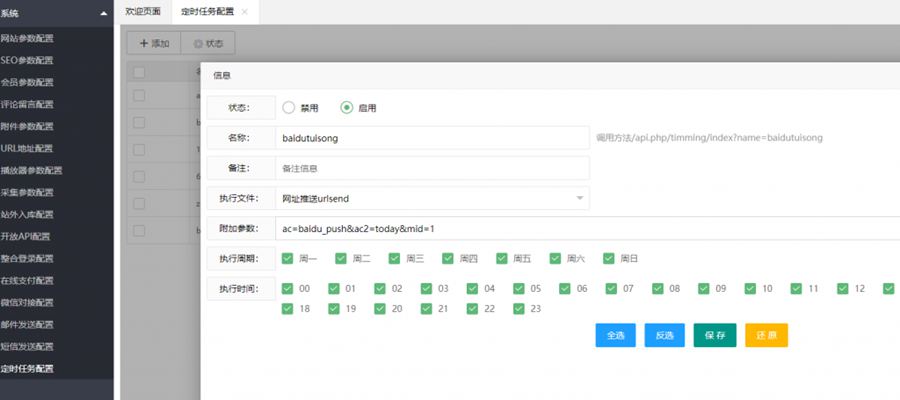This screenshot has height=400, width=900.
Task: Select the 启用 radio button
Action: (x=347, y=108)
